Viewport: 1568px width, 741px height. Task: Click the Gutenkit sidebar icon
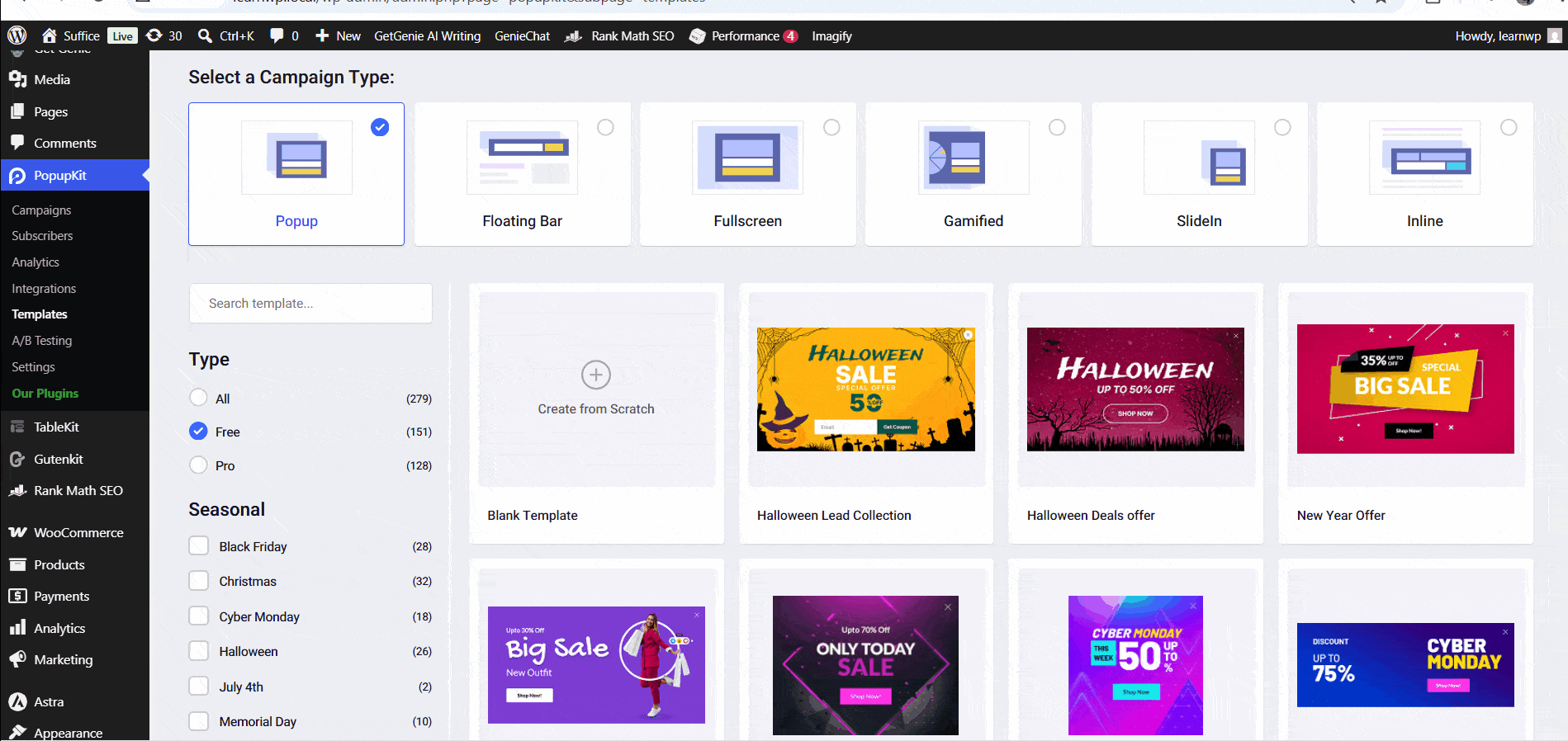(x=17, y=459)
